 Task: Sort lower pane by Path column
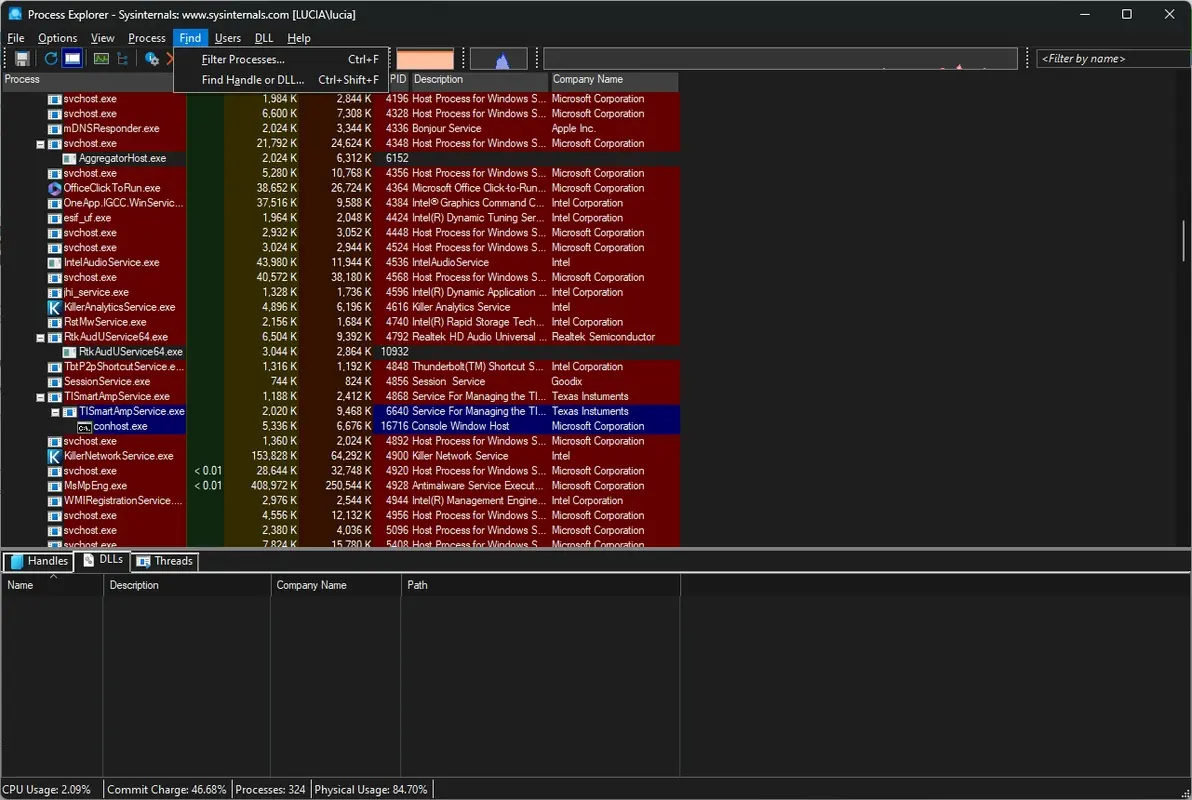pyautogui.click(x=541, y=585)
